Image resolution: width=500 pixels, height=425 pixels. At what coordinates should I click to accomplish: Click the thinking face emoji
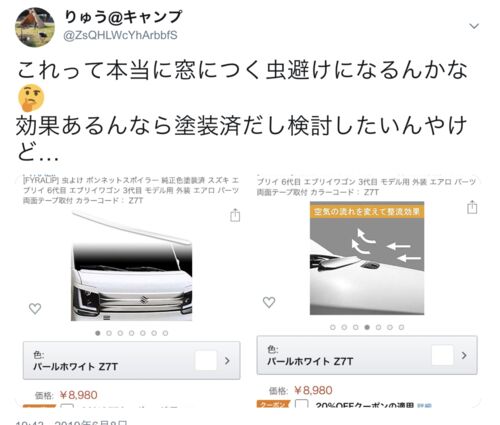(x=31, y=98)
